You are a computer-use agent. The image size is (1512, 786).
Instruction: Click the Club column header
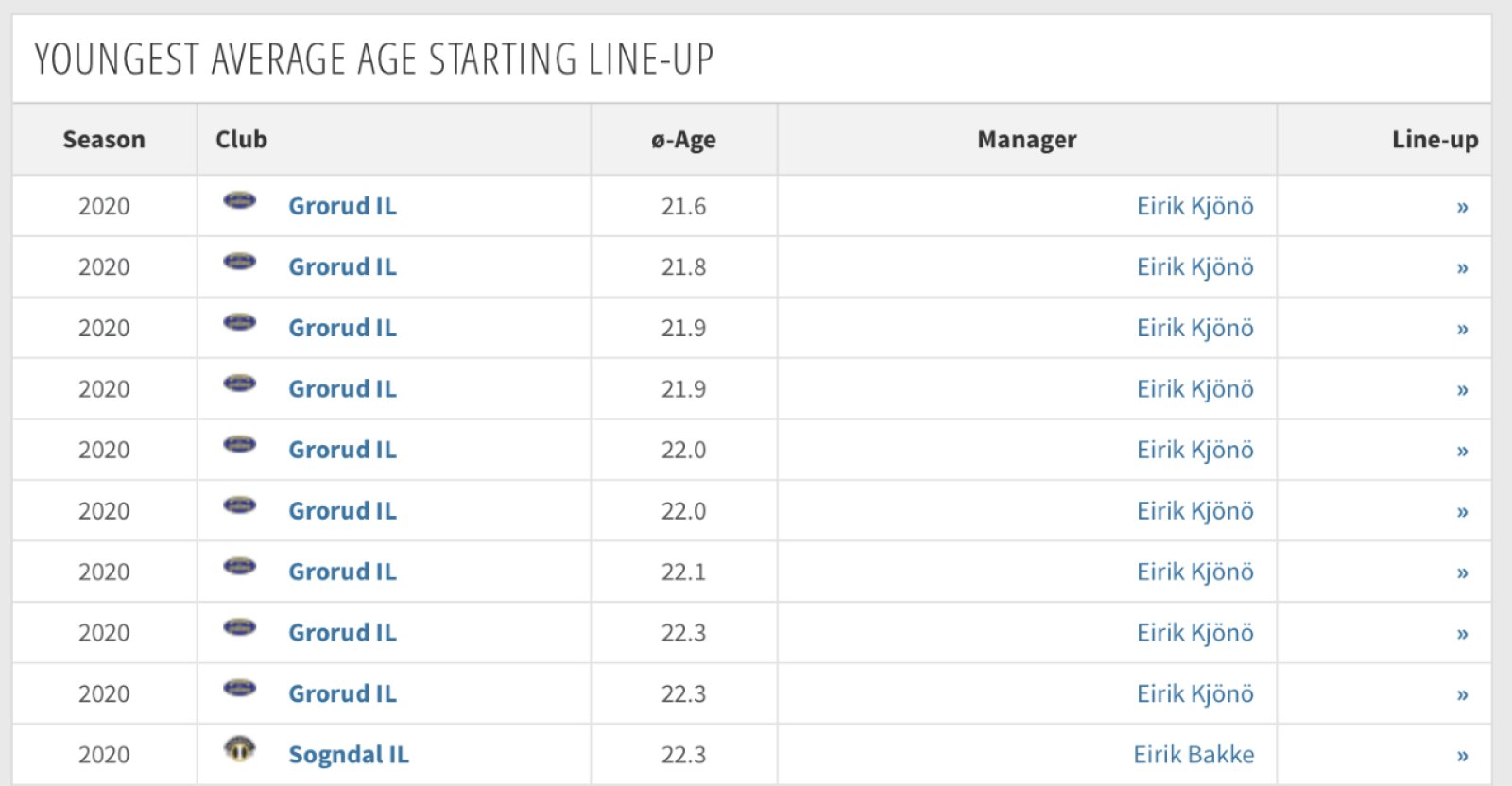[241, 140]
